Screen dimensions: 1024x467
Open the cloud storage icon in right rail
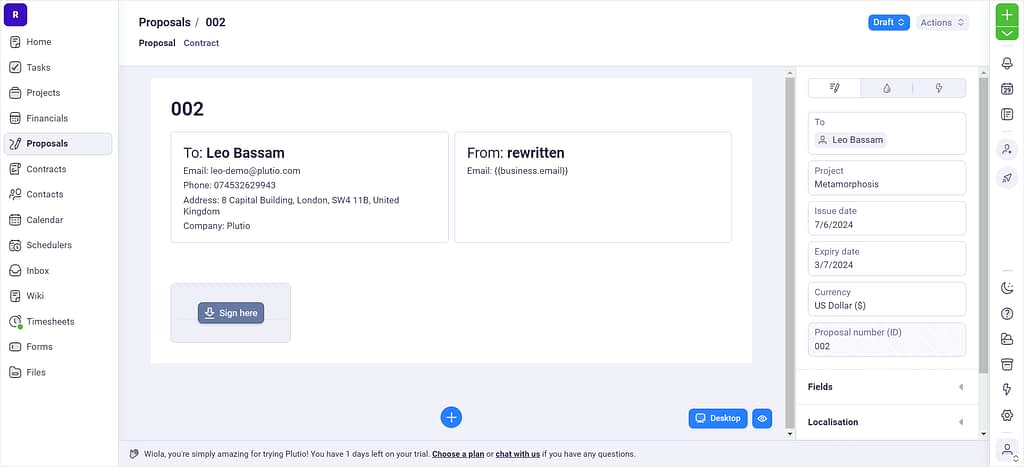(1007, 339)
